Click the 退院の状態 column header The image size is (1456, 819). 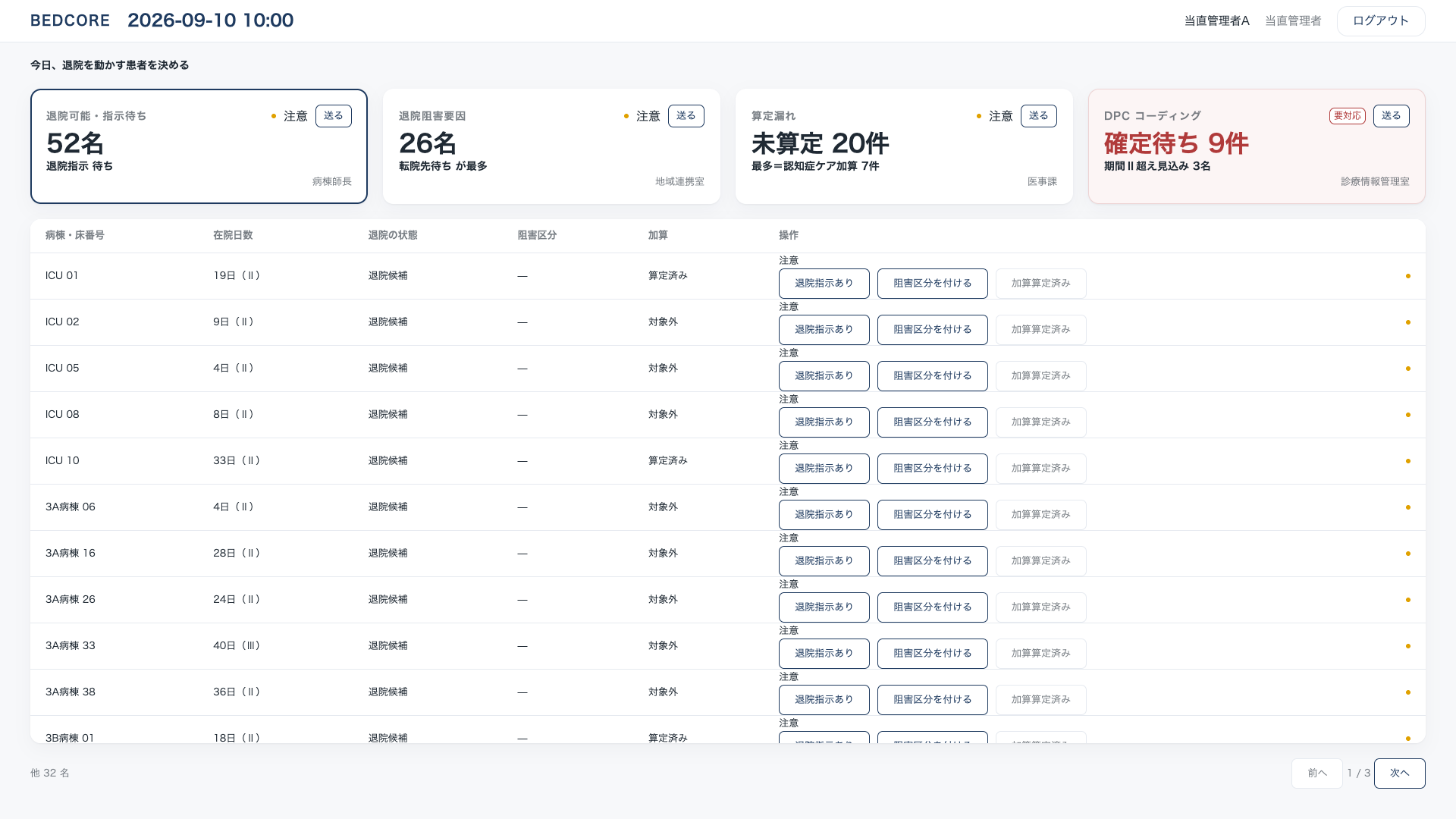point(393,236)
